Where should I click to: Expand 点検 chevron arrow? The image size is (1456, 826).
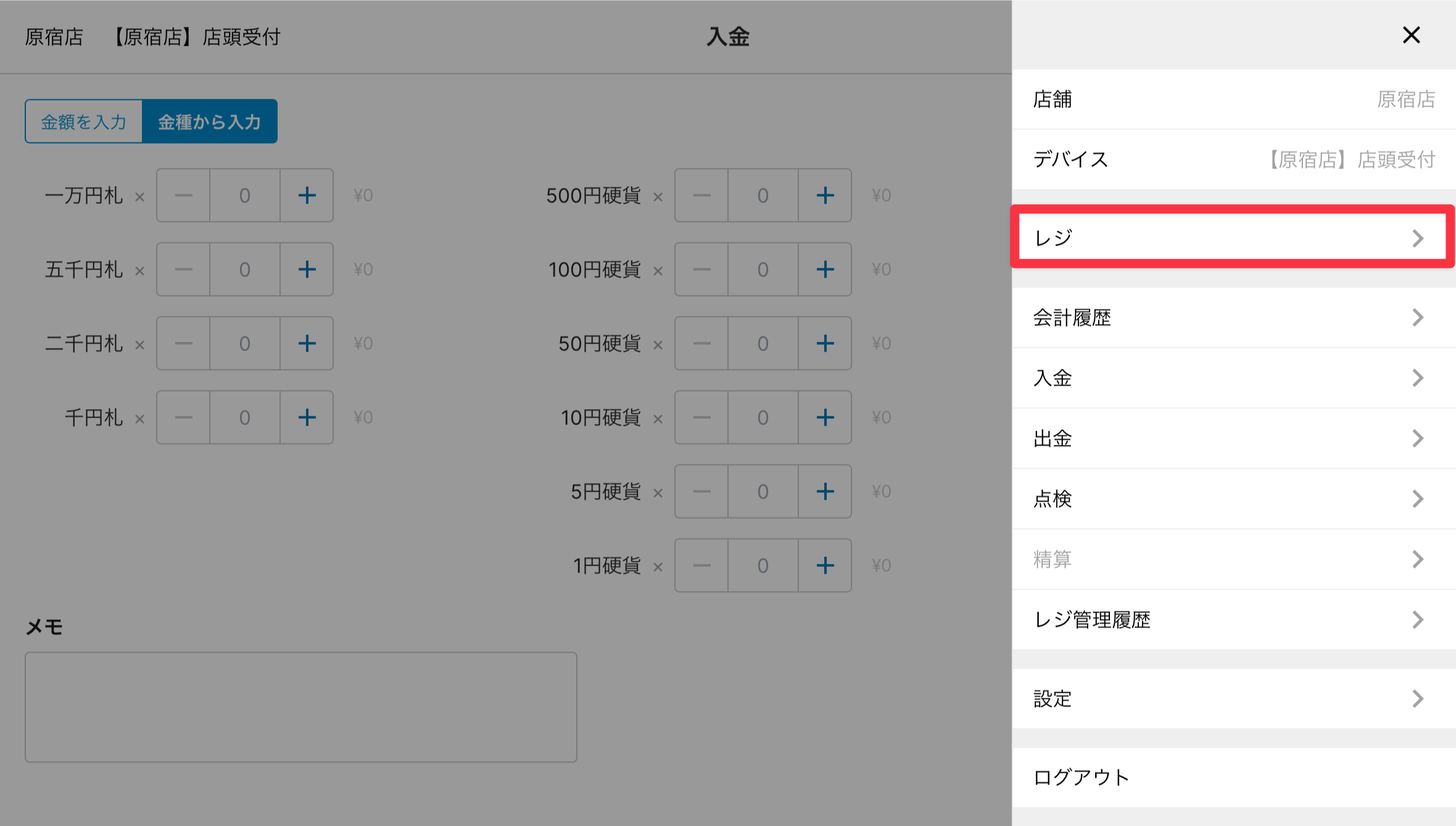coord(1417,498)
